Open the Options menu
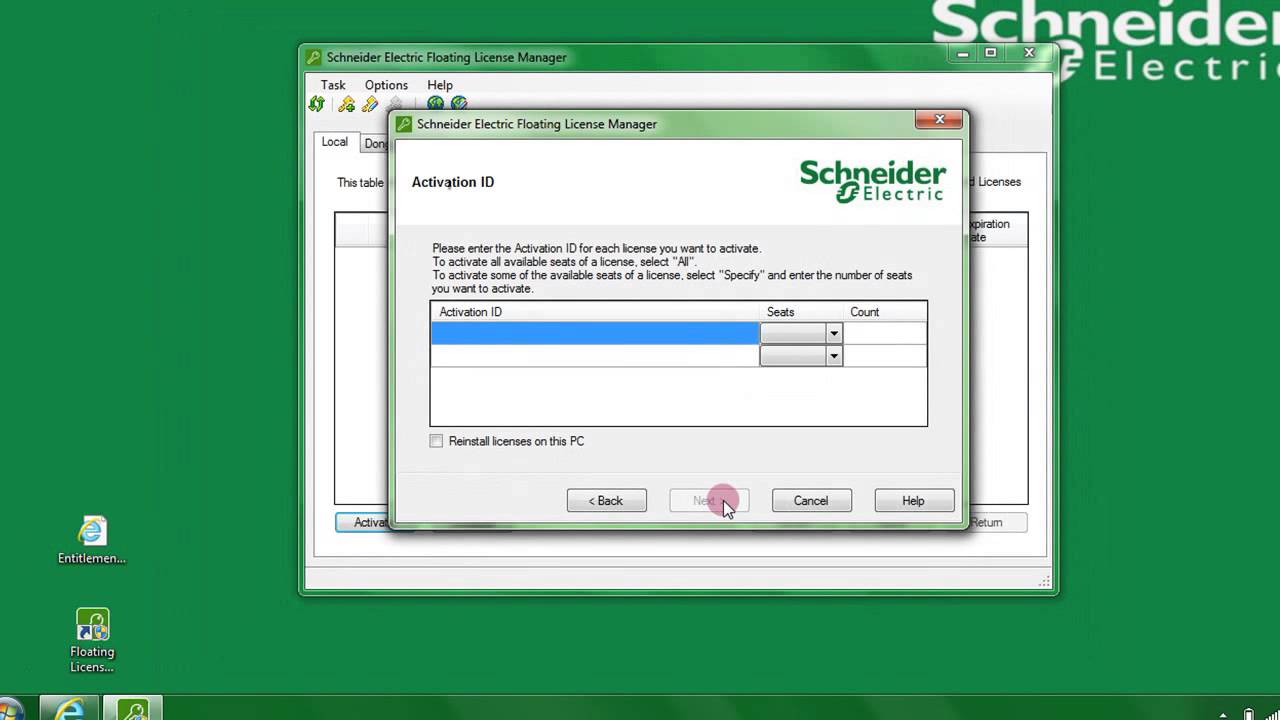The image size is (1280, 720). 386,85
